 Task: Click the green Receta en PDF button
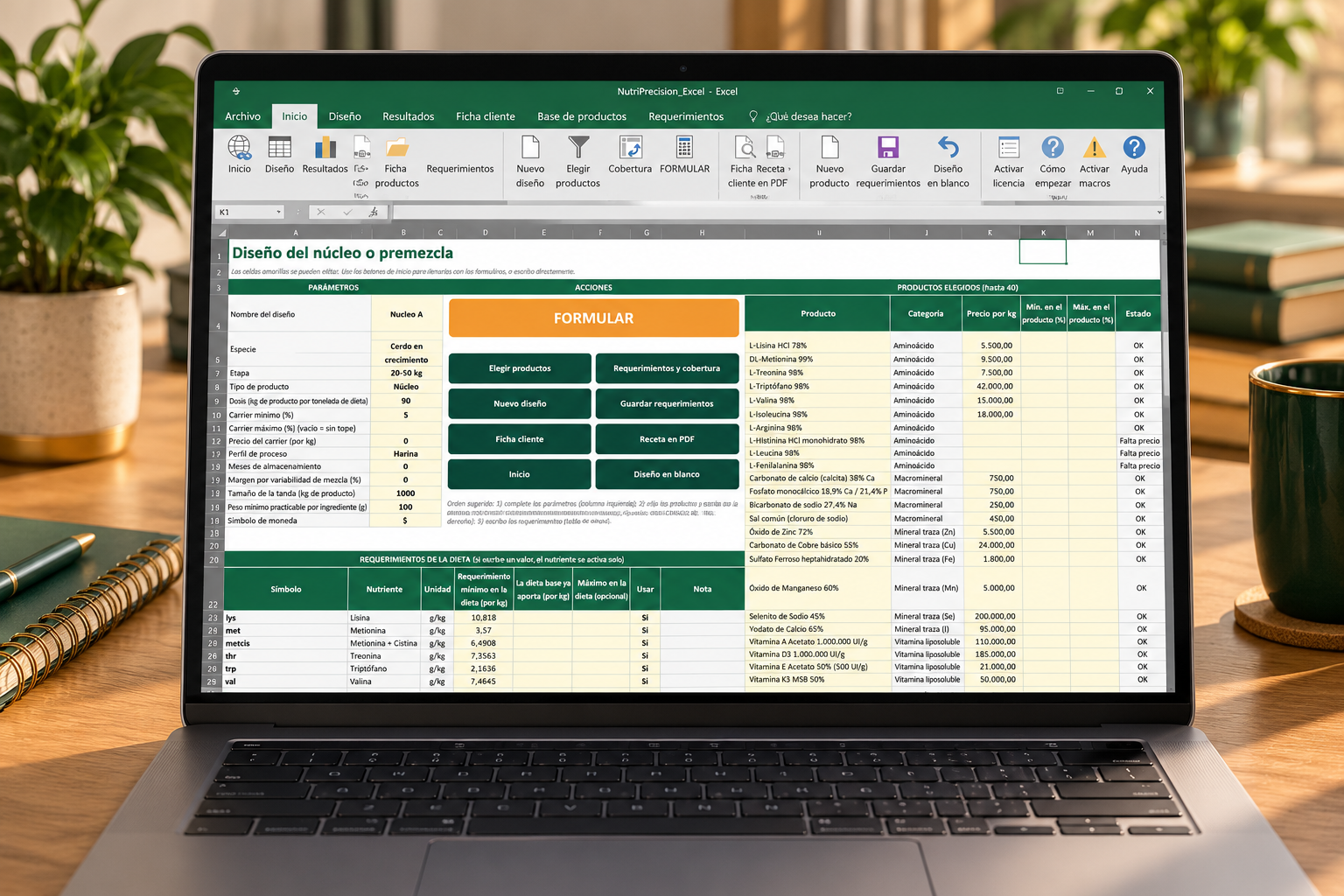click(x=667, y=439)
